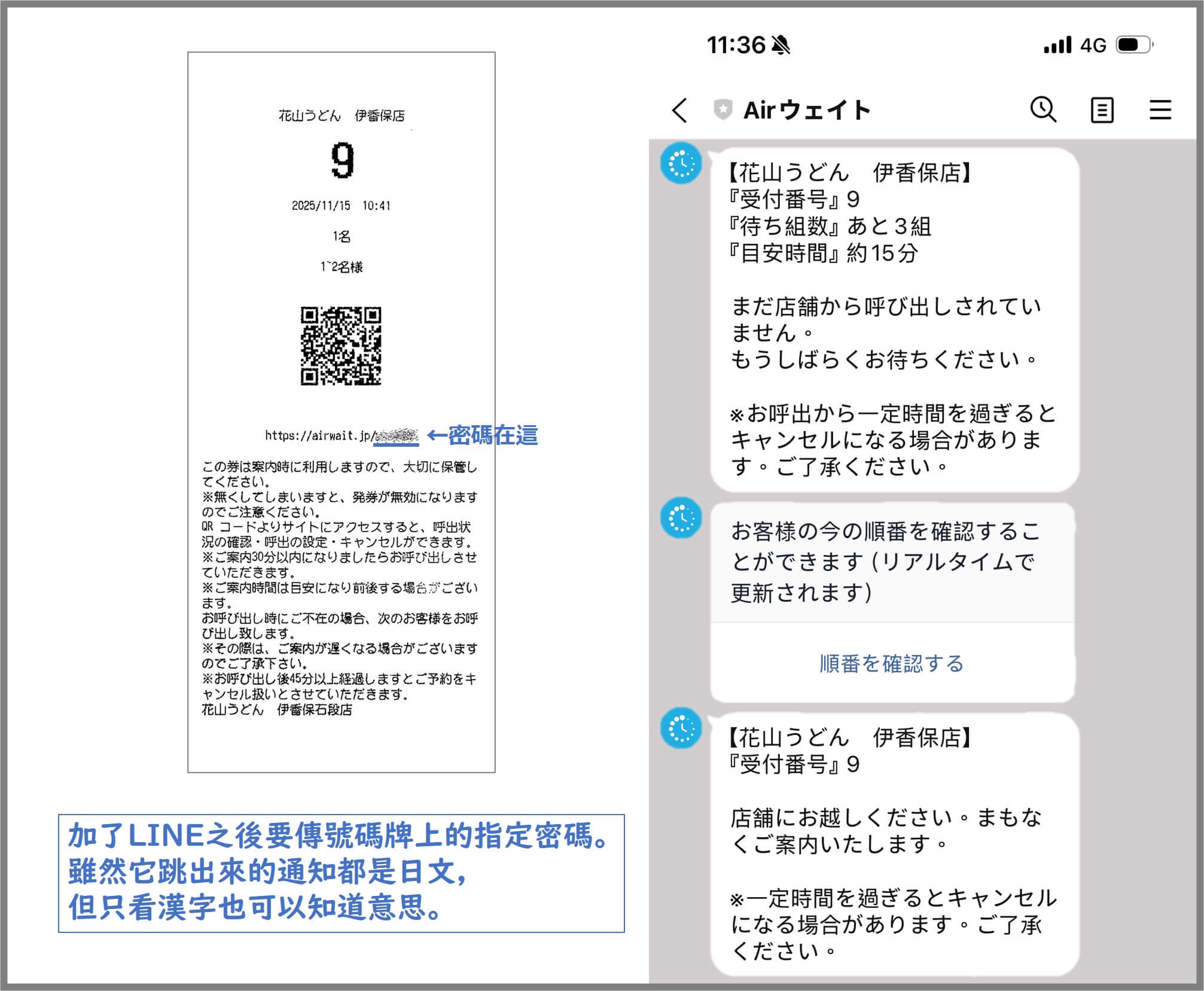Click the QR code on the ticket
This screenshot has height=991, width=1204.
(341, 346)
